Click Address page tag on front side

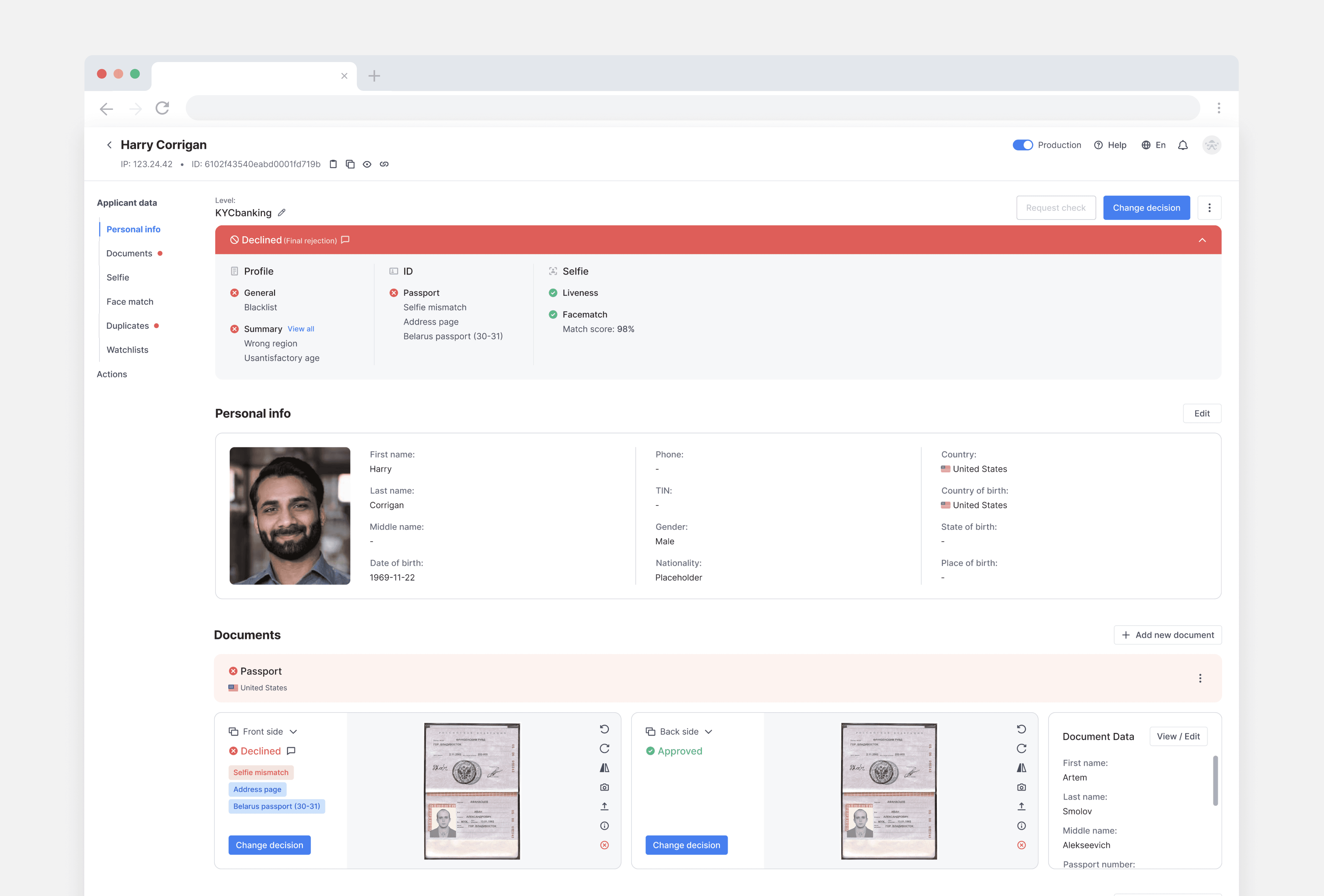(x=257, y=789)
